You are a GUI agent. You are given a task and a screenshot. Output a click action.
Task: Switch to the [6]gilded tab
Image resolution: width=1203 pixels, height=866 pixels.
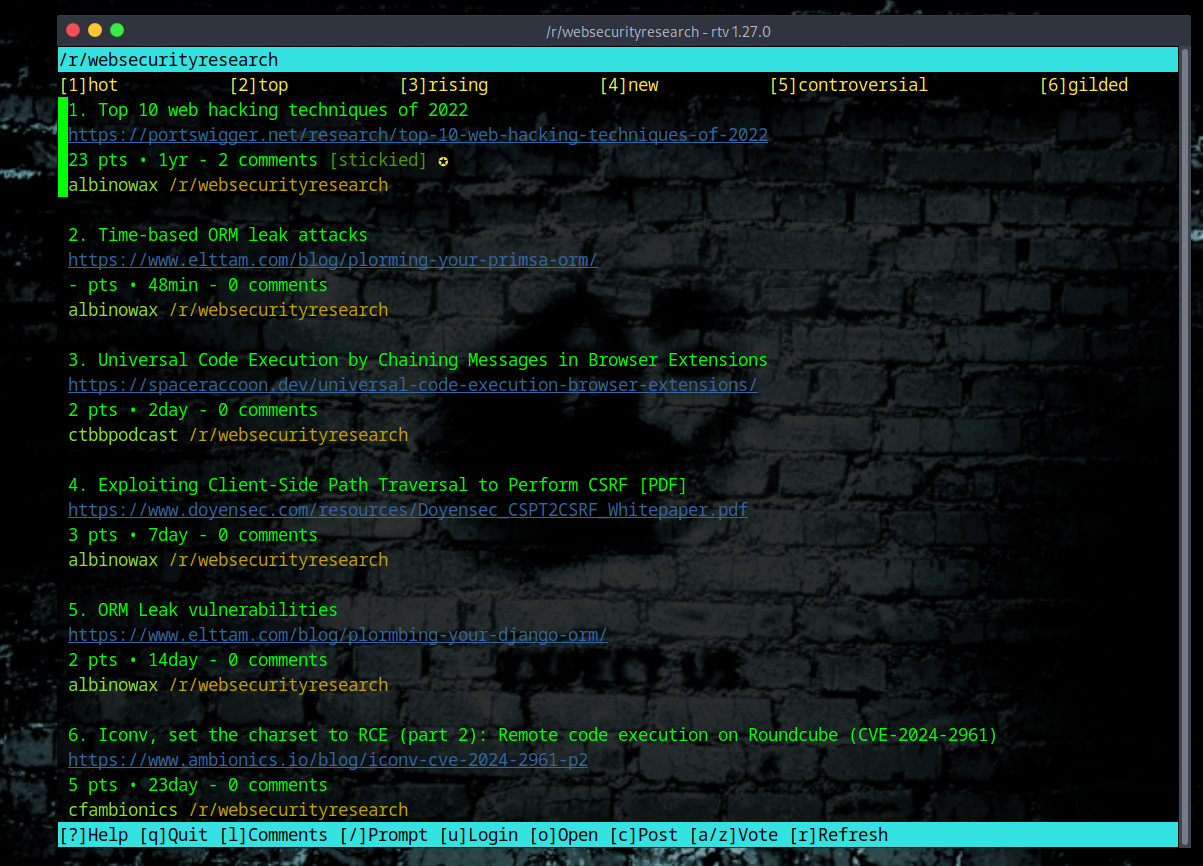point(1084,85)
